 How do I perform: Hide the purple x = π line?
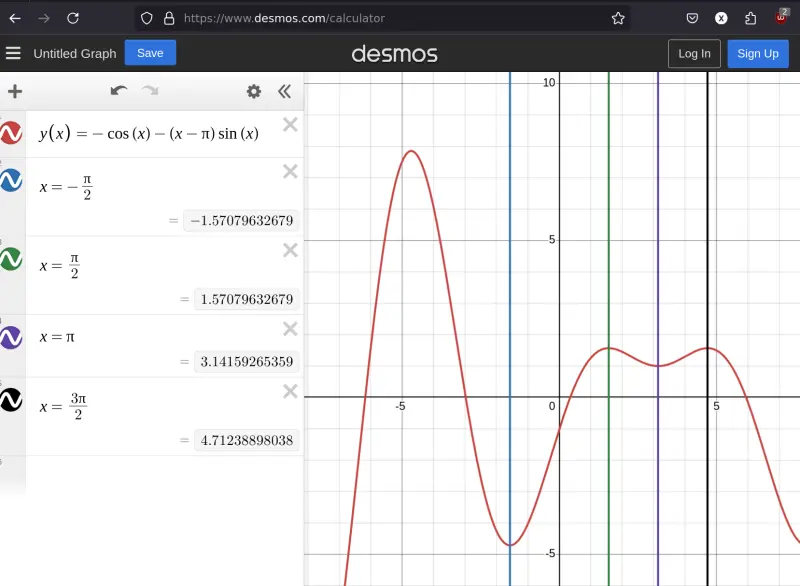pos(11,337)
